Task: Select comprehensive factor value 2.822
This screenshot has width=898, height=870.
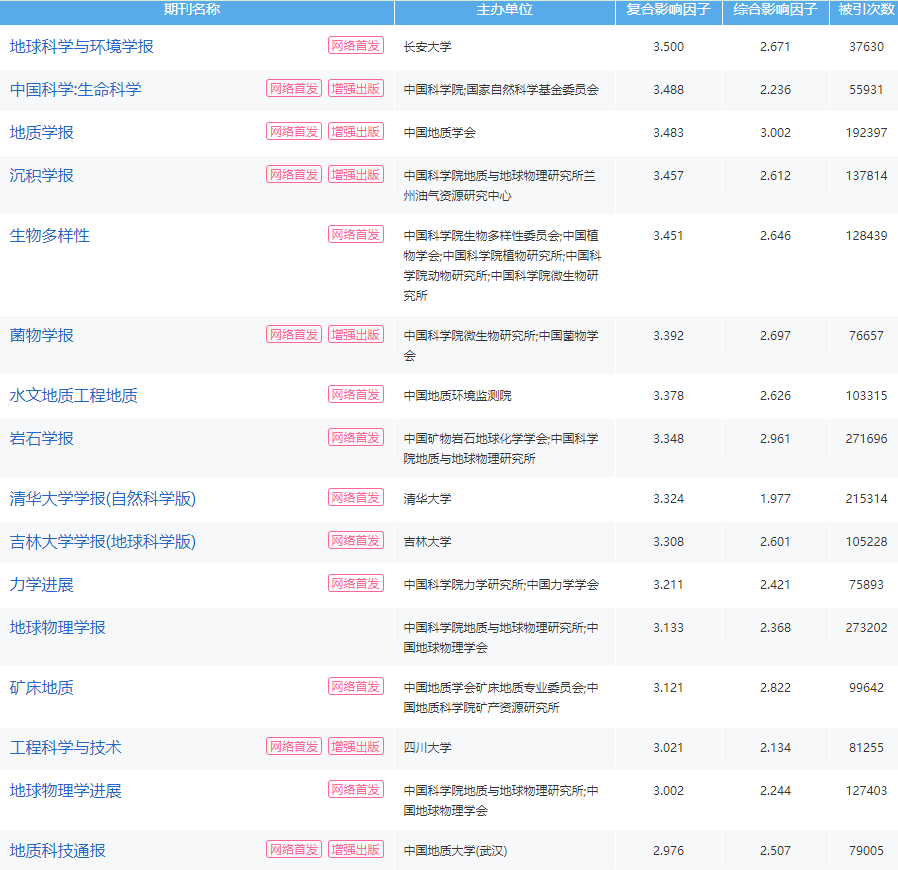Action: [775, 688]
